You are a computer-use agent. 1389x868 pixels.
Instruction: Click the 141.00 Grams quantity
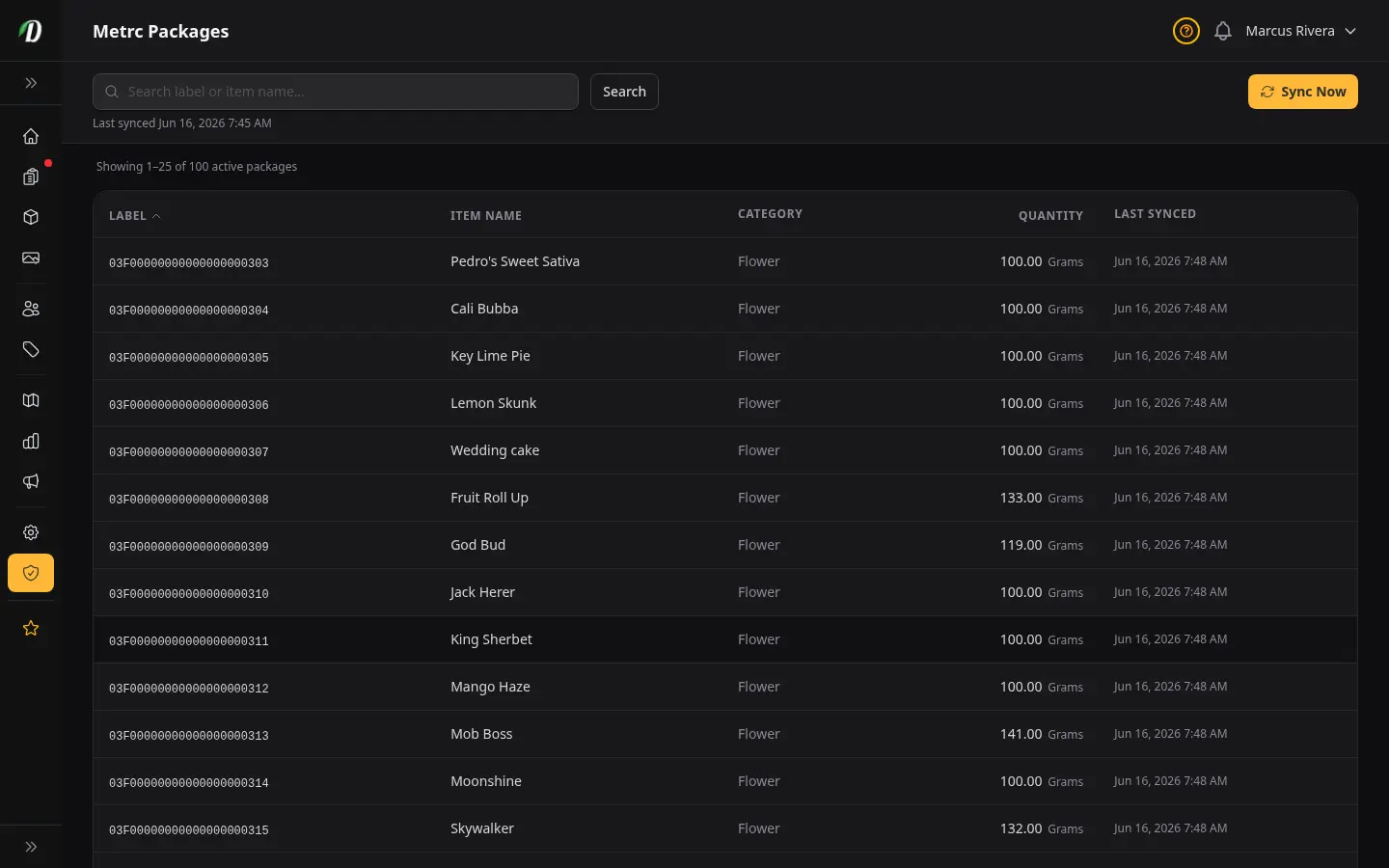1041,734
